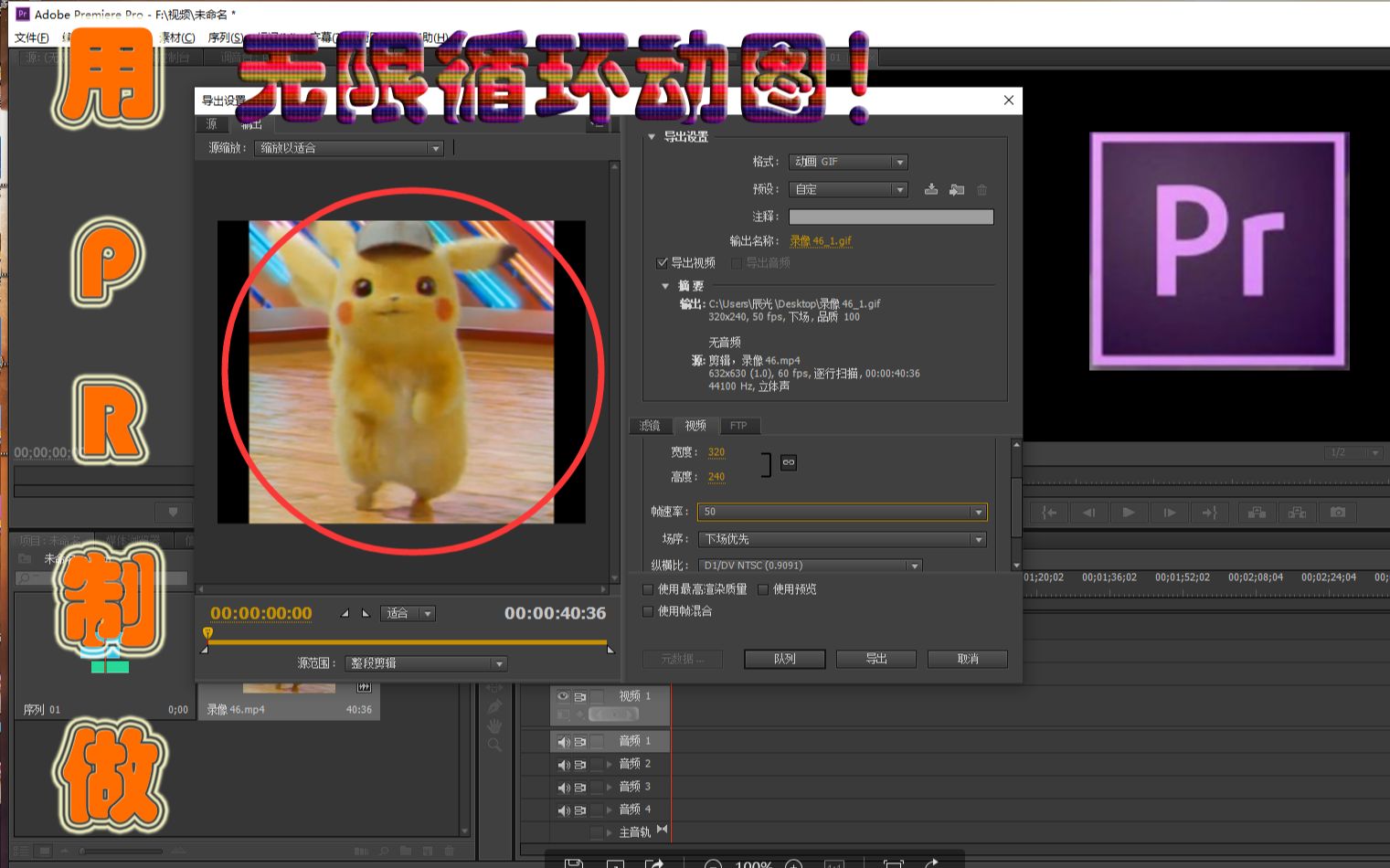1390x868 pixels.
Task: Click the 队列 button
Action: point(785,659)
